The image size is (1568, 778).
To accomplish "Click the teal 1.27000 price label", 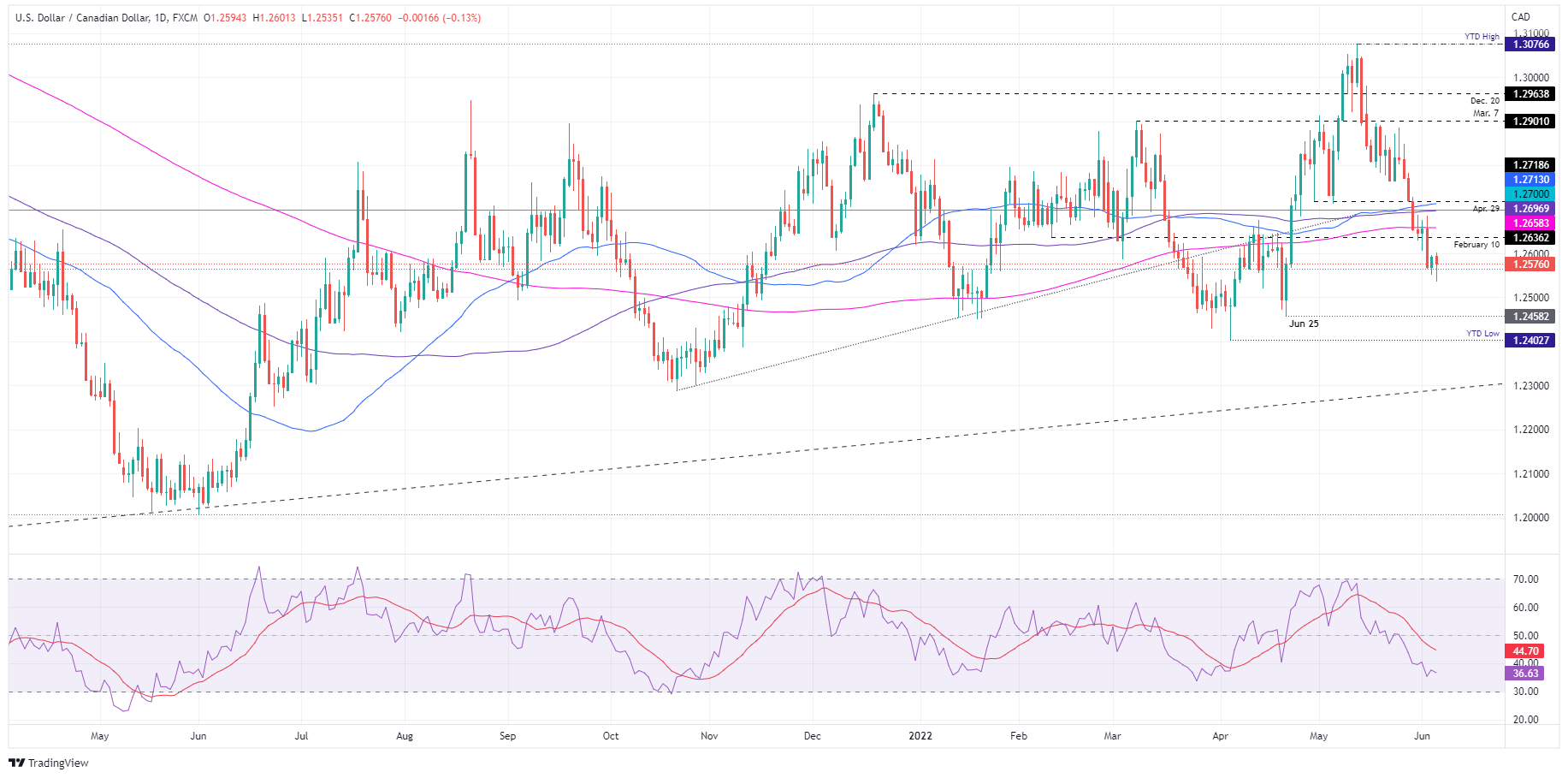I will [1530, 194].
